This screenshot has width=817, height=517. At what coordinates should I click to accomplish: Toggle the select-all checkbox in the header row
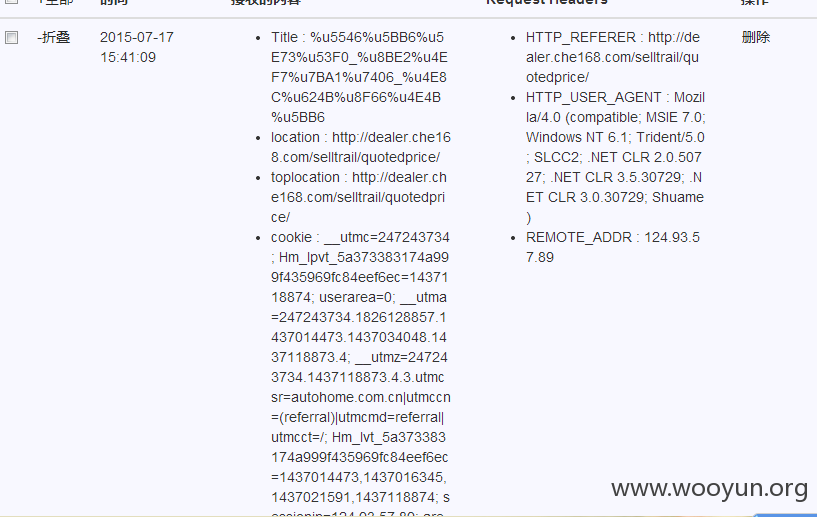tap(11, 2)
